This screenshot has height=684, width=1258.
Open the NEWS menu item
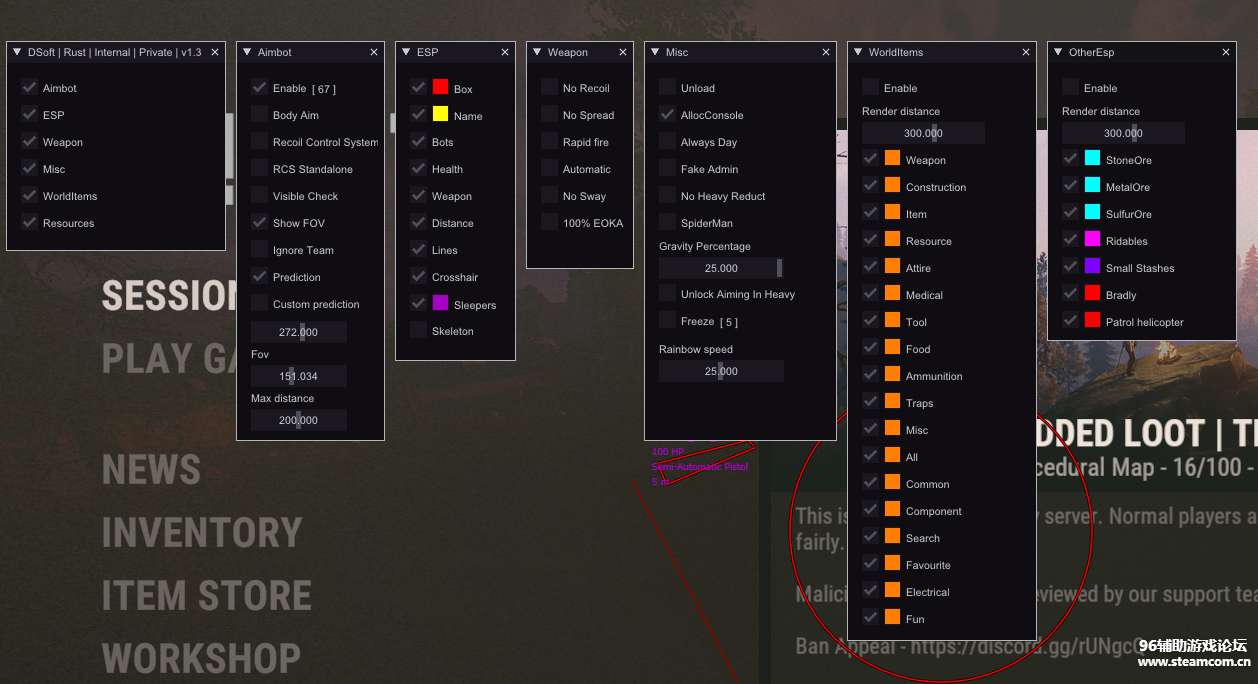[151, 470]
